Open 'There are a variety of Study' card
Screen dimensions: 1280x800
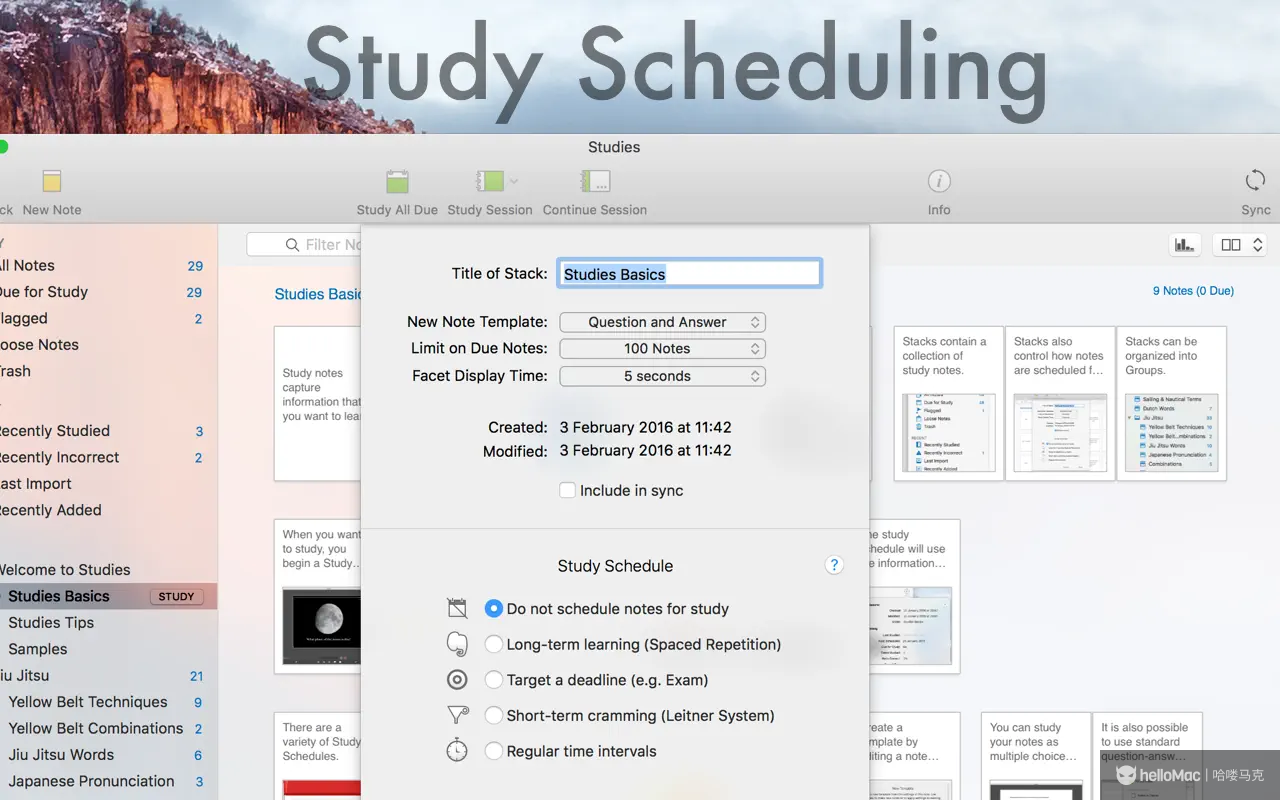(x=318, y=756)
